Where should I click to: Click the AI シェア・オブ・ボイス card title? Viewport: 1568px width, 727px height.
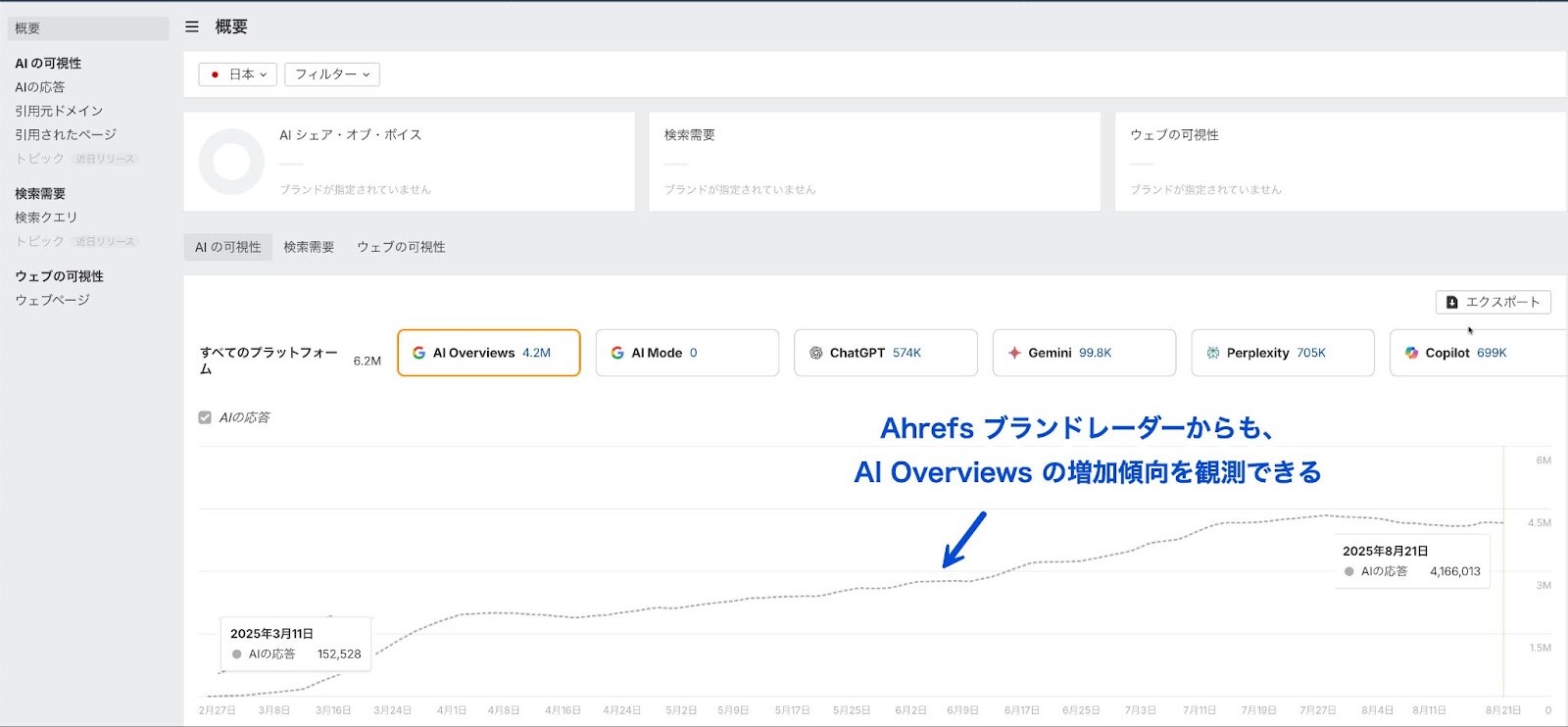[x=351, y=135]
